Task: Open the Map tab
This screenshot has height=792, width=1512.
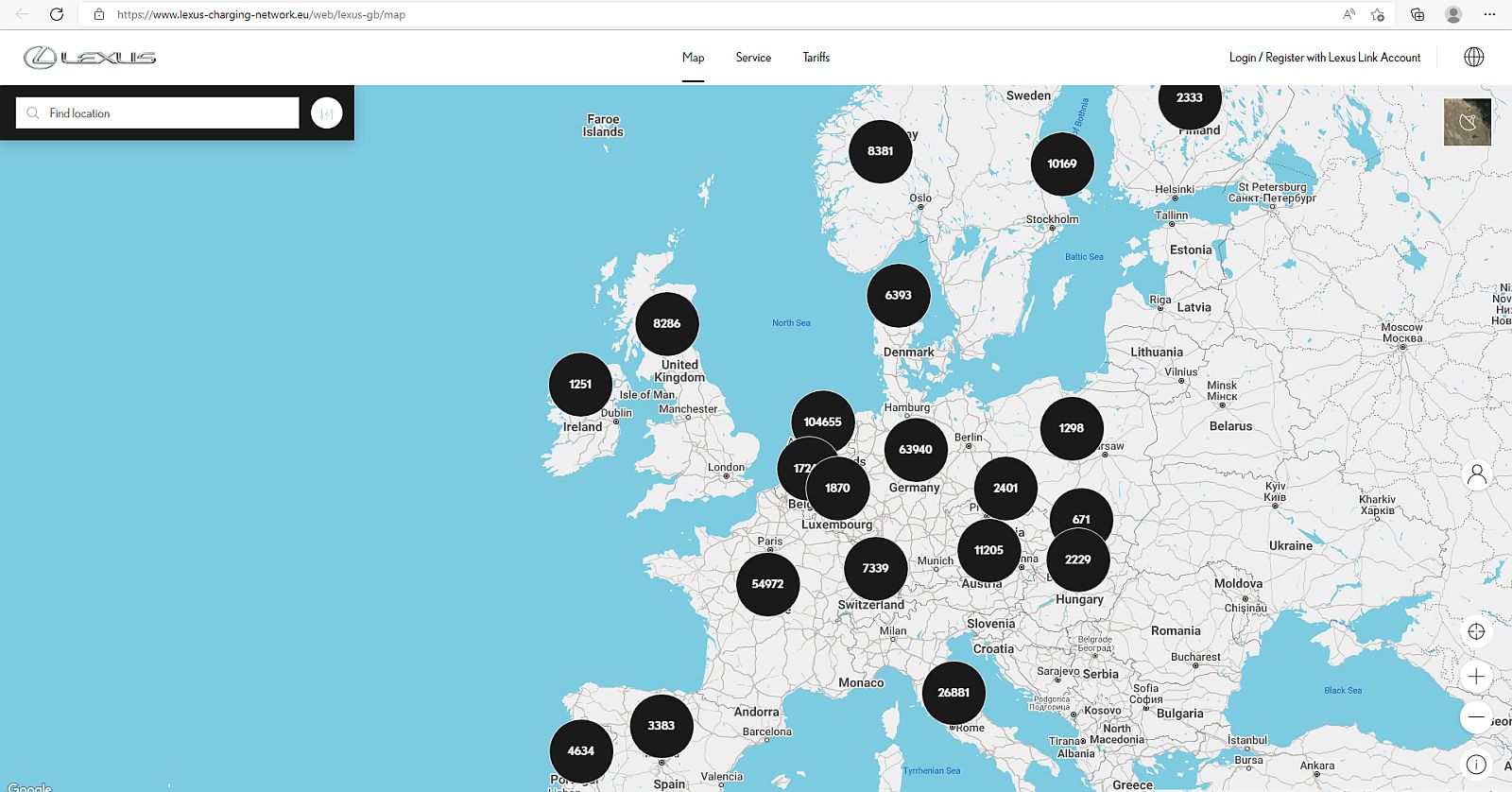Action: pos(693,58)
